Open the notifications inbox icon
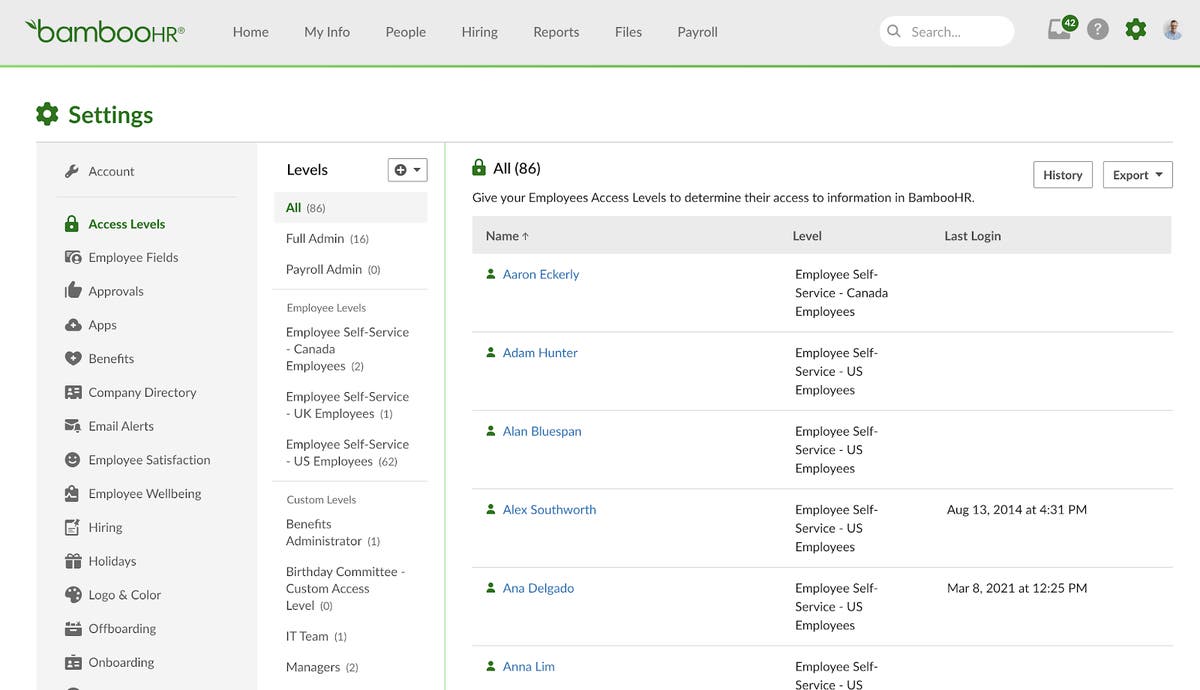 pyautogui.click(x=1059, y=29)
